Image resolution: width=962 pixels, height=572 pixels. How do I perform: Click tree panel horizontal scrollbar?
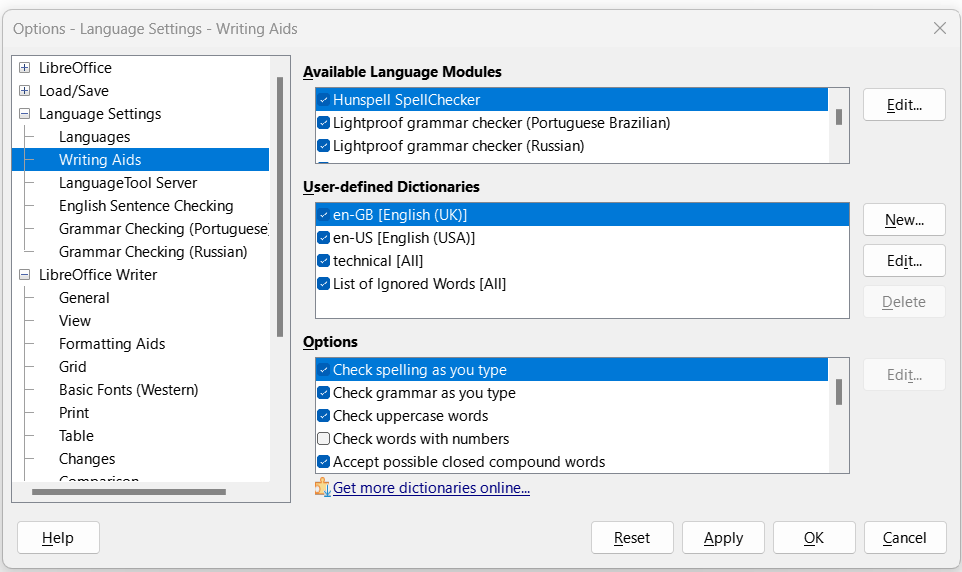[x=129, y=492]
